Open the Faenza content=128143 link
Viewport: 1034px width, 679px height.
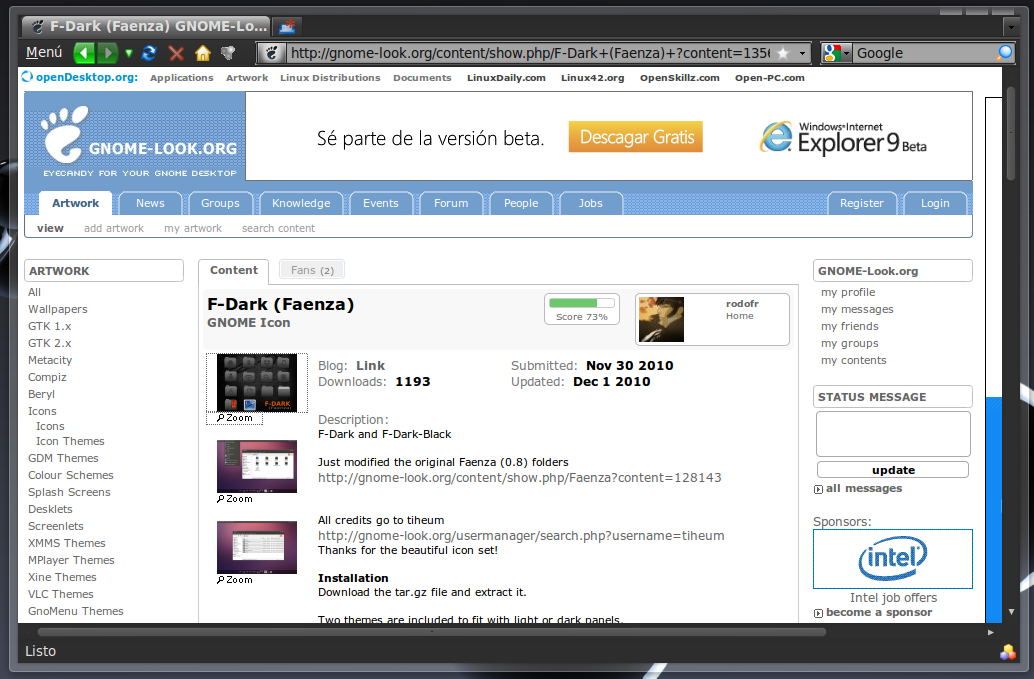(x=519, y=478)
